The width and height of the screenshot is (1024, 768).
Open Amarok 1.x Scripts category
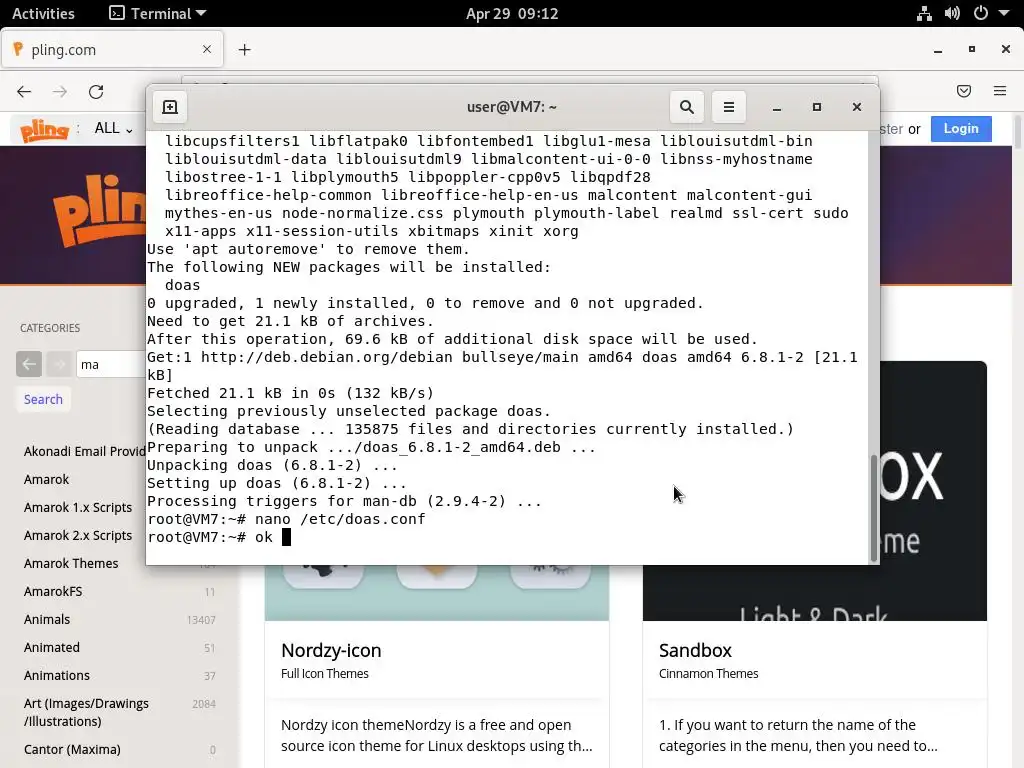tap(78, 507)
